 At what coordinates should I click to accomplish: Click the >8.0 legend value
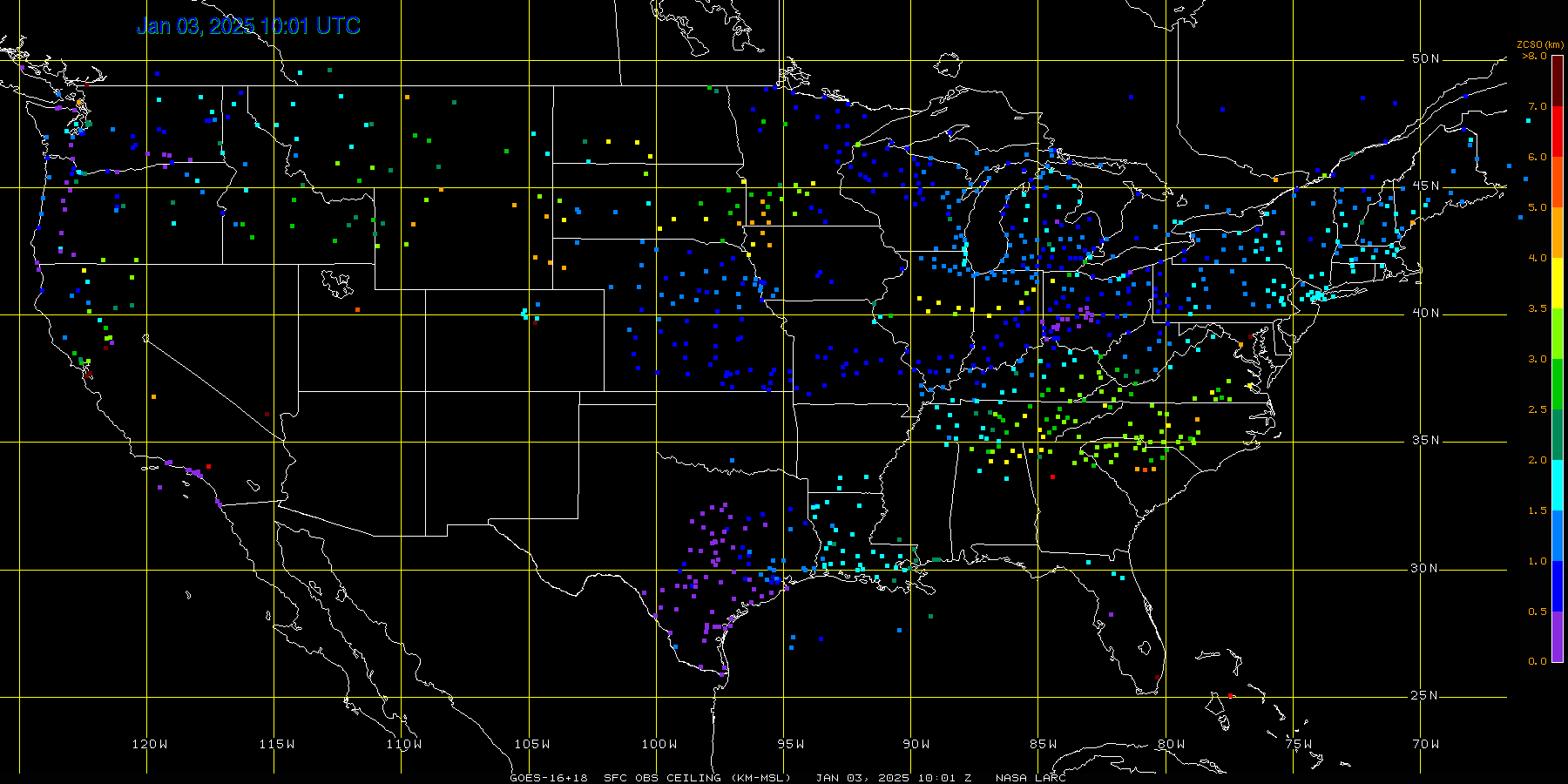tap(1535, 56)
